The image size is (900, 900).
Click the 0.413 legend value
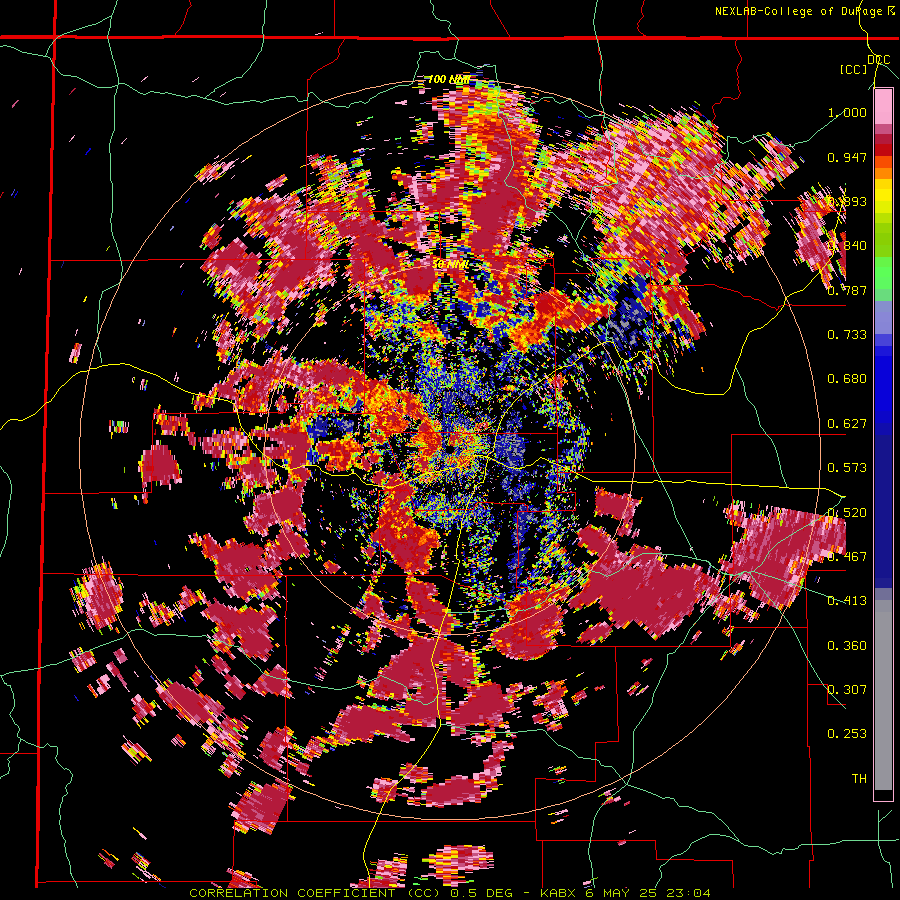pyautogui.click(x=847, y=601)
